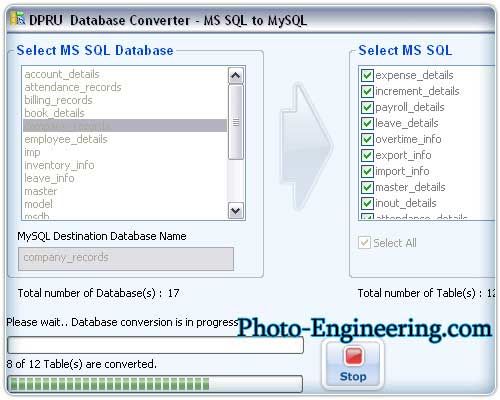
Task: Click the large right-pointing transfer arrow
Action: 306,146
